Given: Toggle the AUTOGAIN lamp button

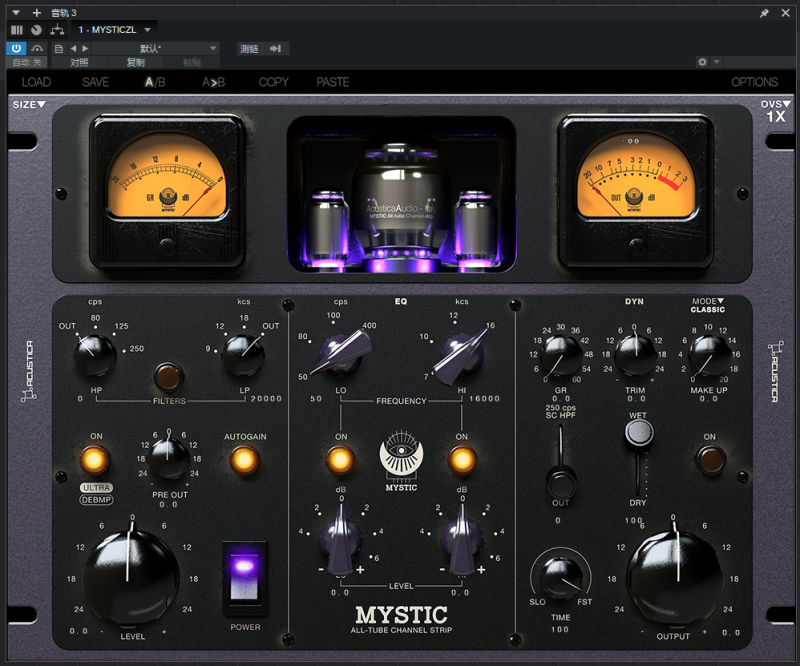Looking at the screenshot, I should [244, 460].
